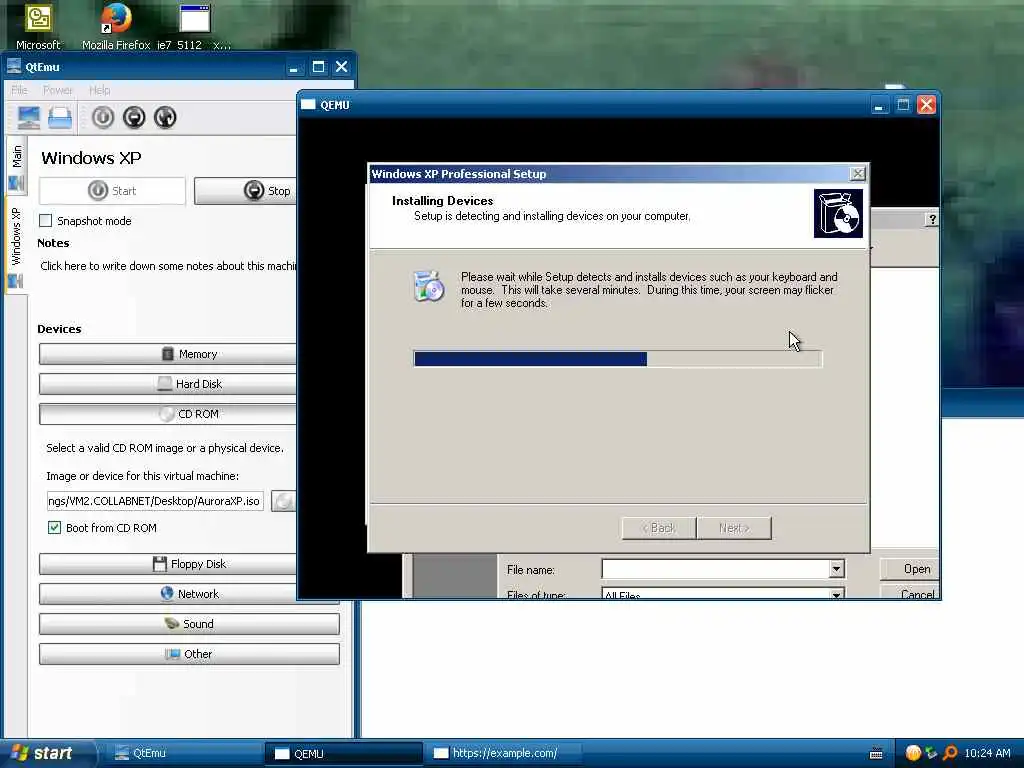Click the Start machine button
The image size is (1024, 768).
click(x=112, y=191)
